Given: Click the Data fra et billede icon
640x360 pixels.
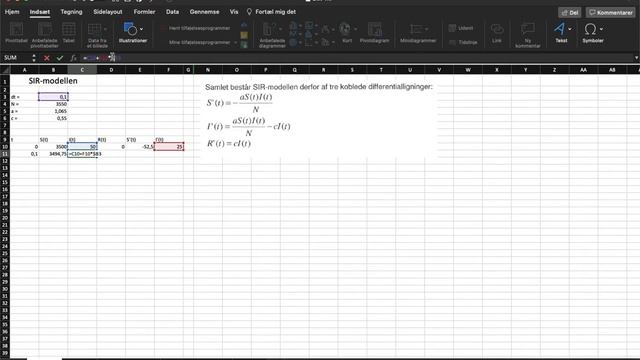Looking at the screenshot, I should click(94, 29).
